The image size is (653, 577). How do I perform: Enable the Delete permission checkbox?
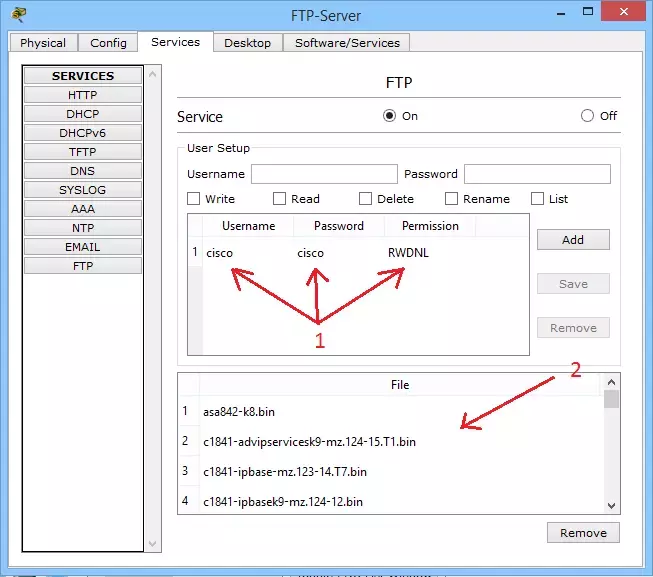[365, 199]
